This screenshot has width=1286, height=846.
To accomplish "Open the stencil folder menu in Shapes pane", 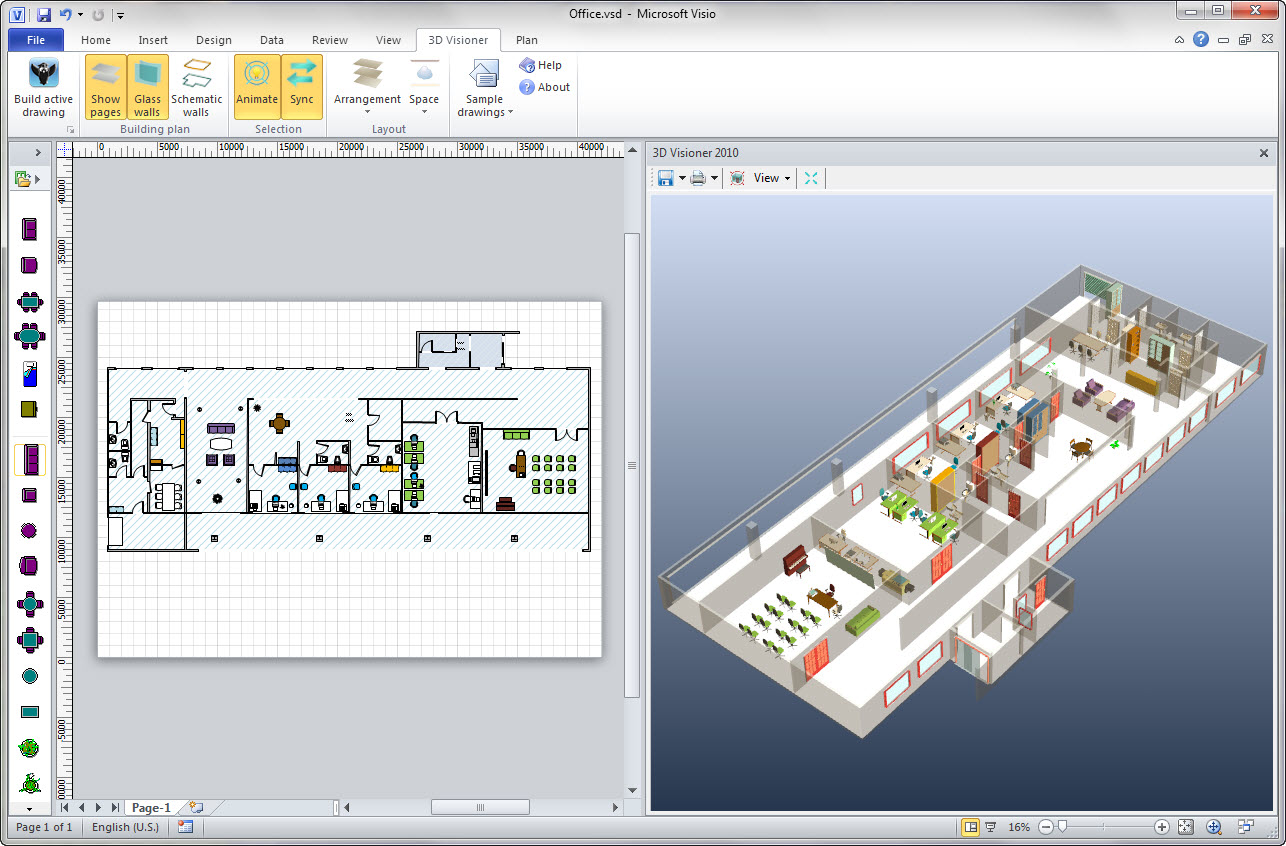I will coord(28,179).
